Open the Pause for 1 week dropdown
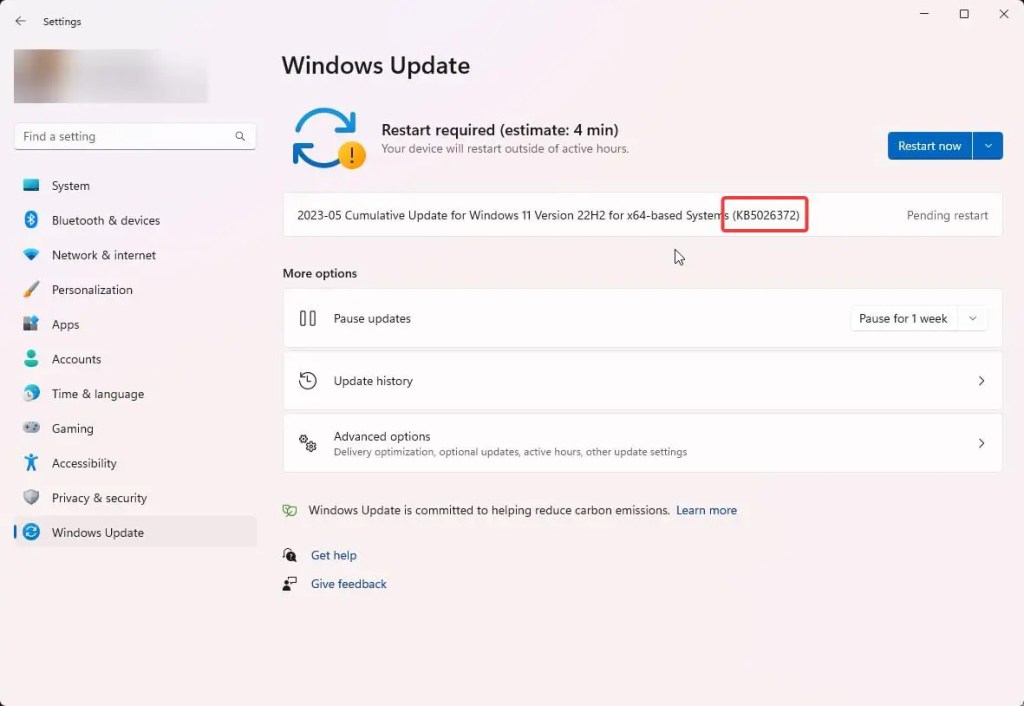 click(x=918, y=319)
